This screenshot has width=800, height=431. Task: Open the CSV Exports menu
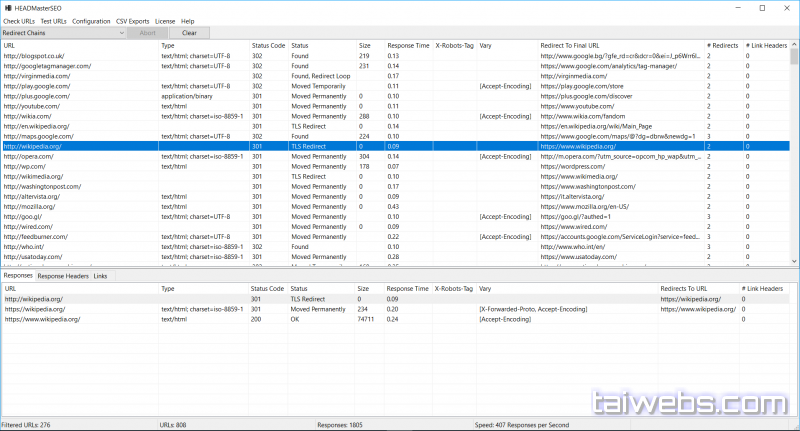pos(134,21)
